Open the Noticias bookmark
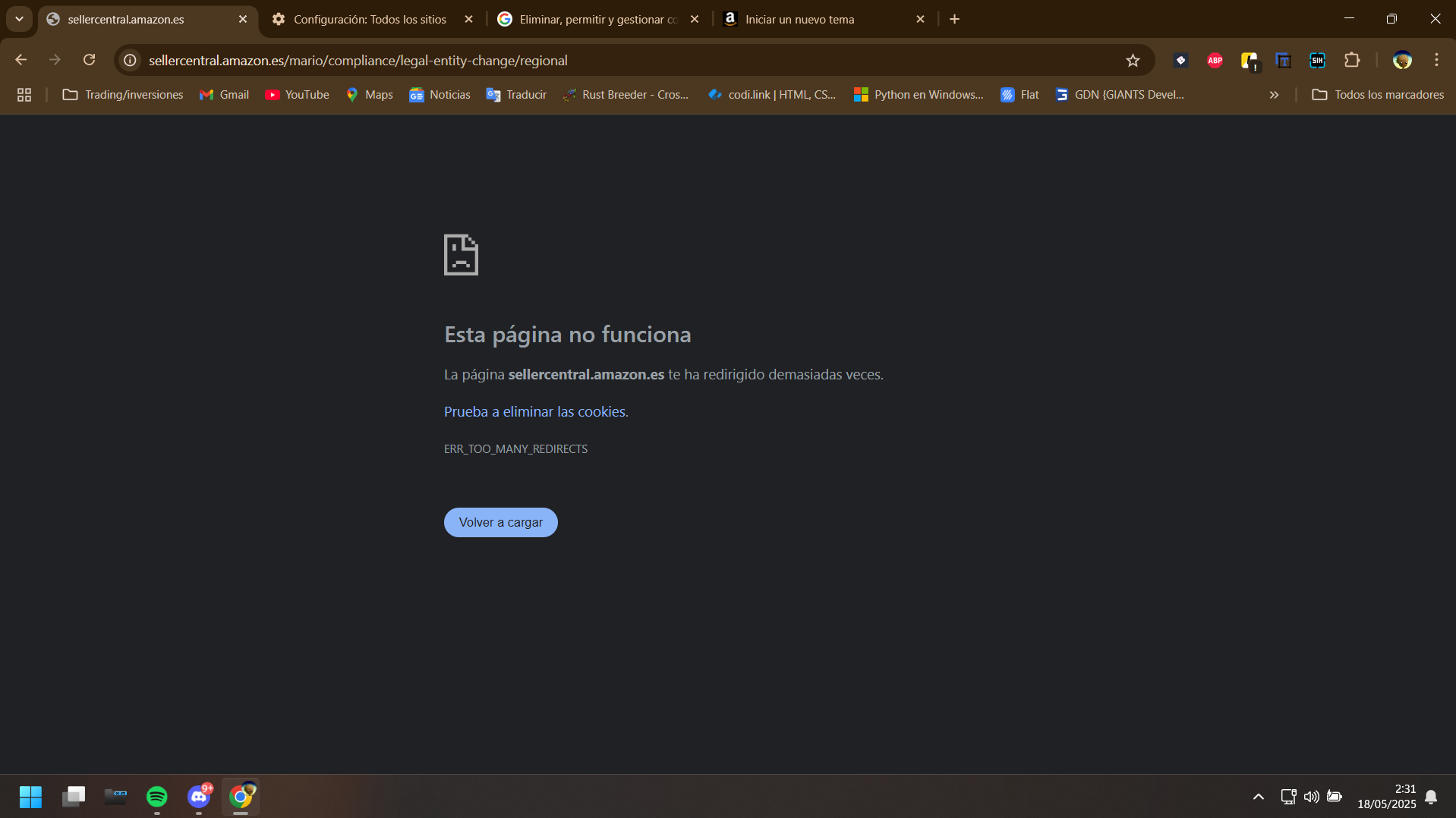 click(x=440, y=95)
